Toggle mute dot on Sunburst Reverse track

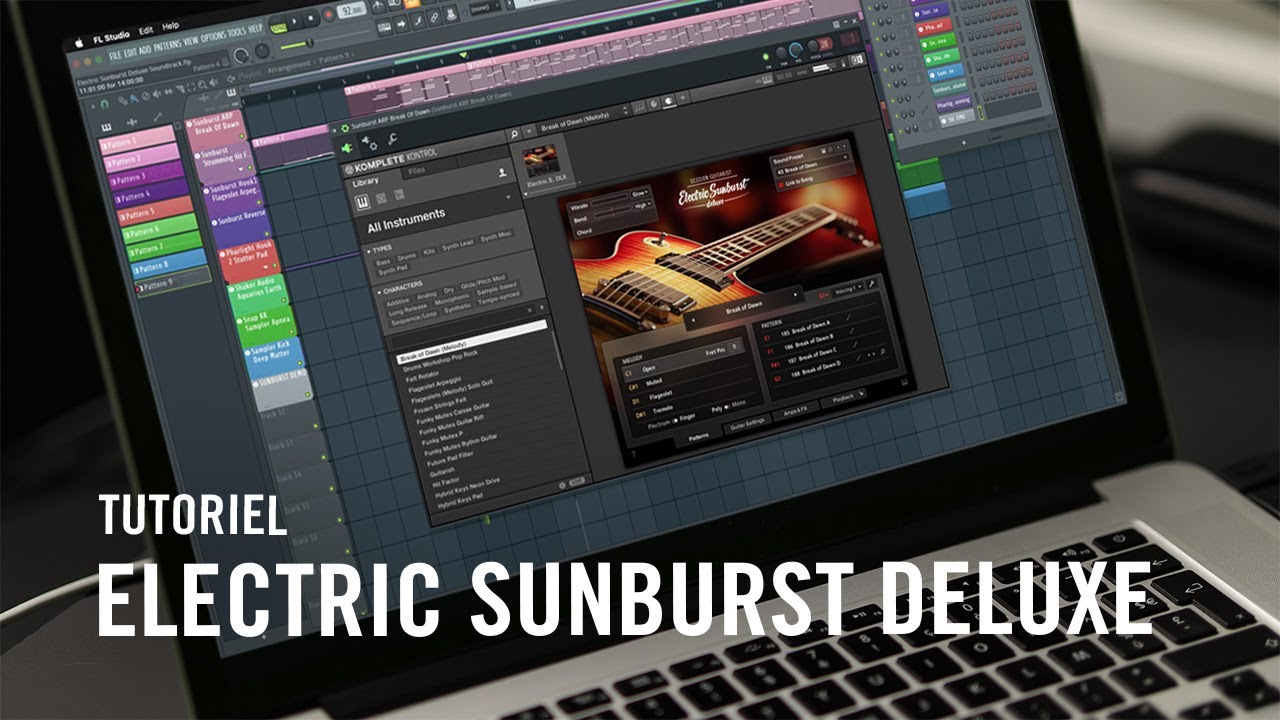266,234
